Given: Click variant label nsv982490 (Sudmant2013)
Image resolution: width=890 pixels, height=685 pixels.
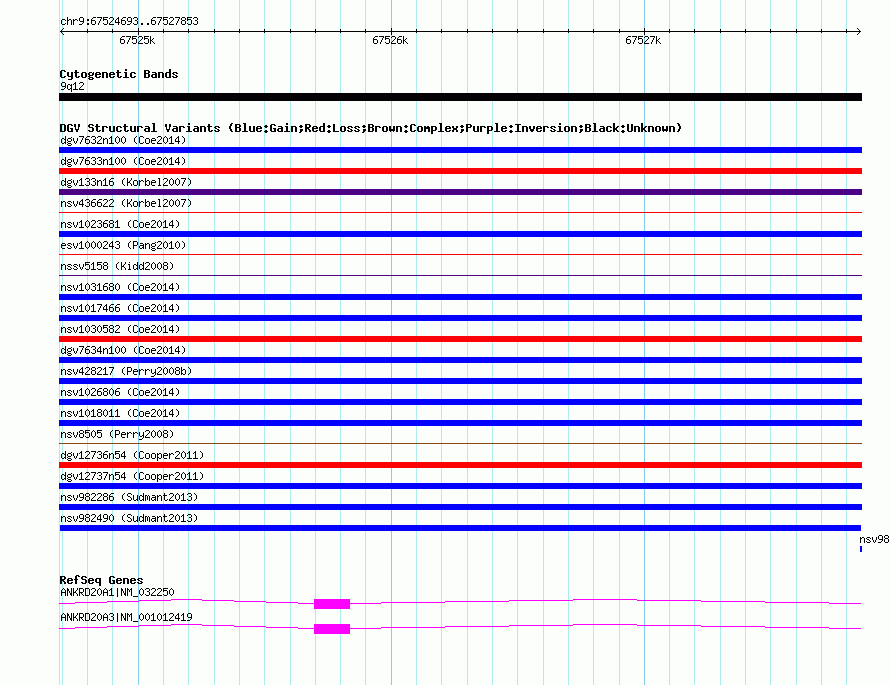Looking at the screenshot, I should point(129,518).
